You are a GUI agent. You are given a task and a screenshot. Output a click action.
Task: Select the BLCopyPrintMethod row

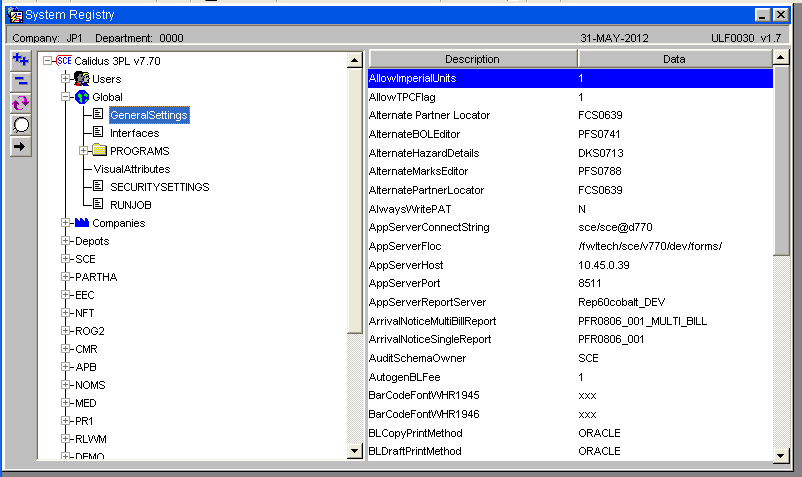coord(570,433)
